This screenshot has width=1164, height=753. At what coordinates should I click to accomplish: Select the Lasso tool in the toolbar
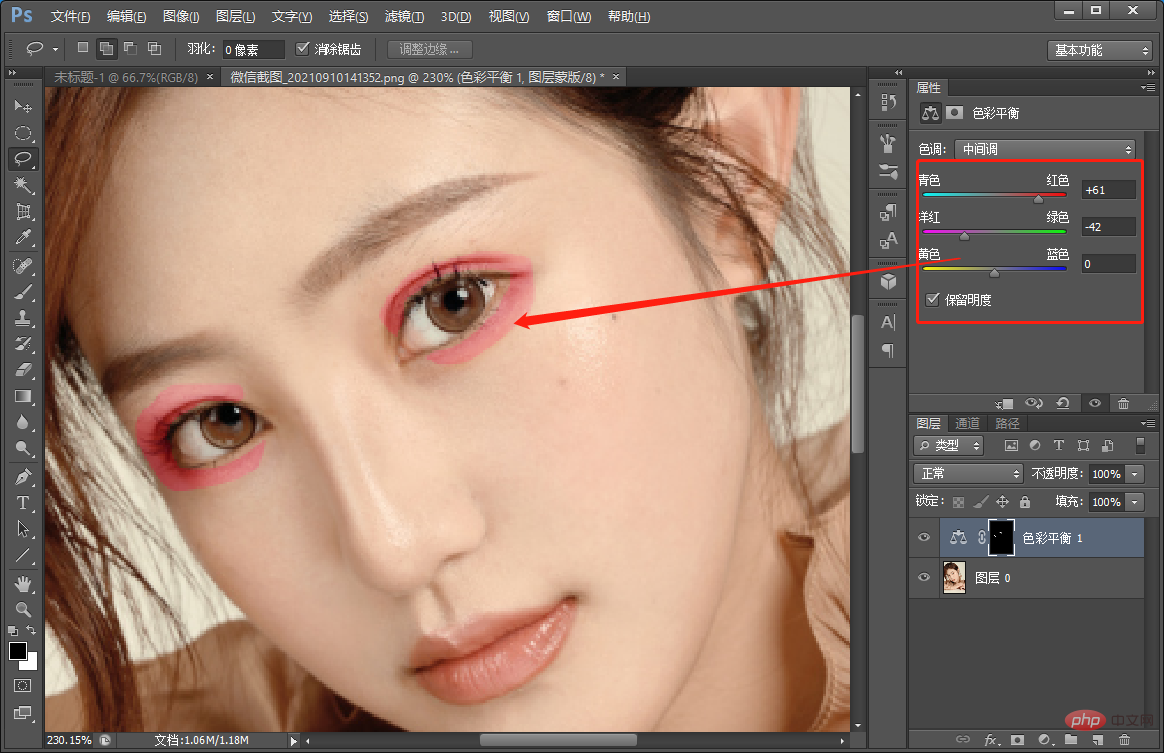(23, 158)
